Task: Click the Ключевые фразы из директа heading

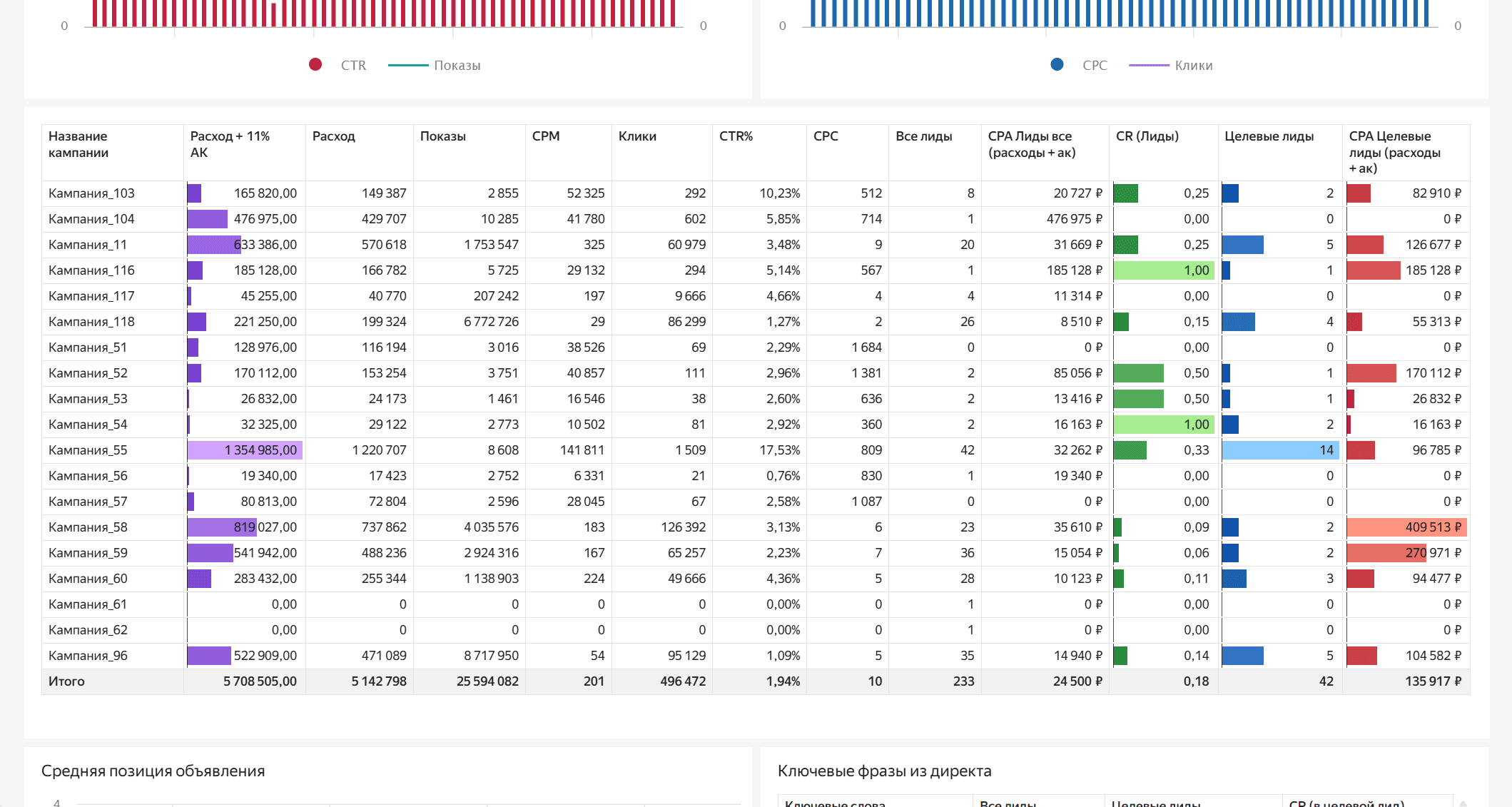Action: pos(884,771)
